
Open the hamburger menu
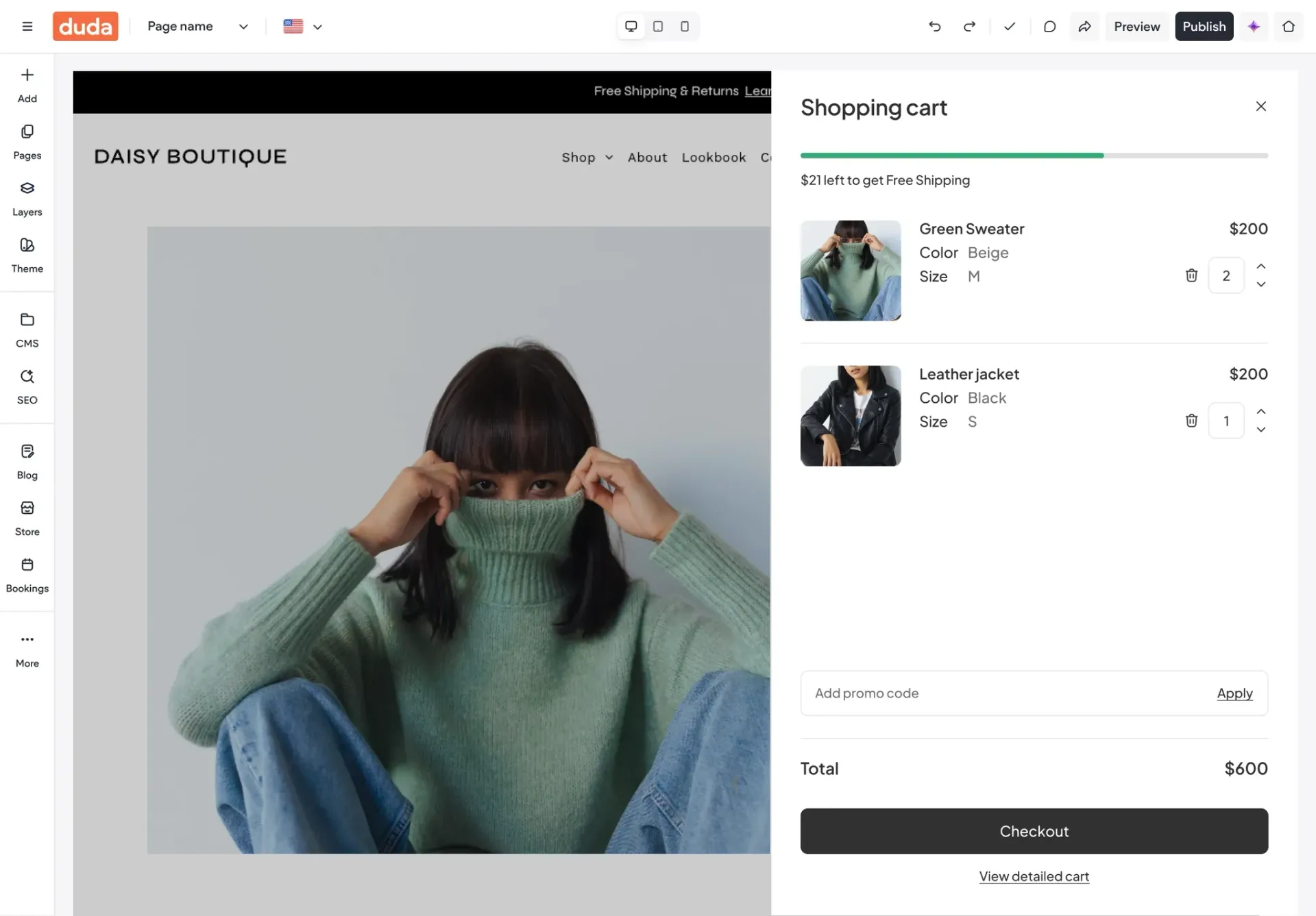(27, 26)
